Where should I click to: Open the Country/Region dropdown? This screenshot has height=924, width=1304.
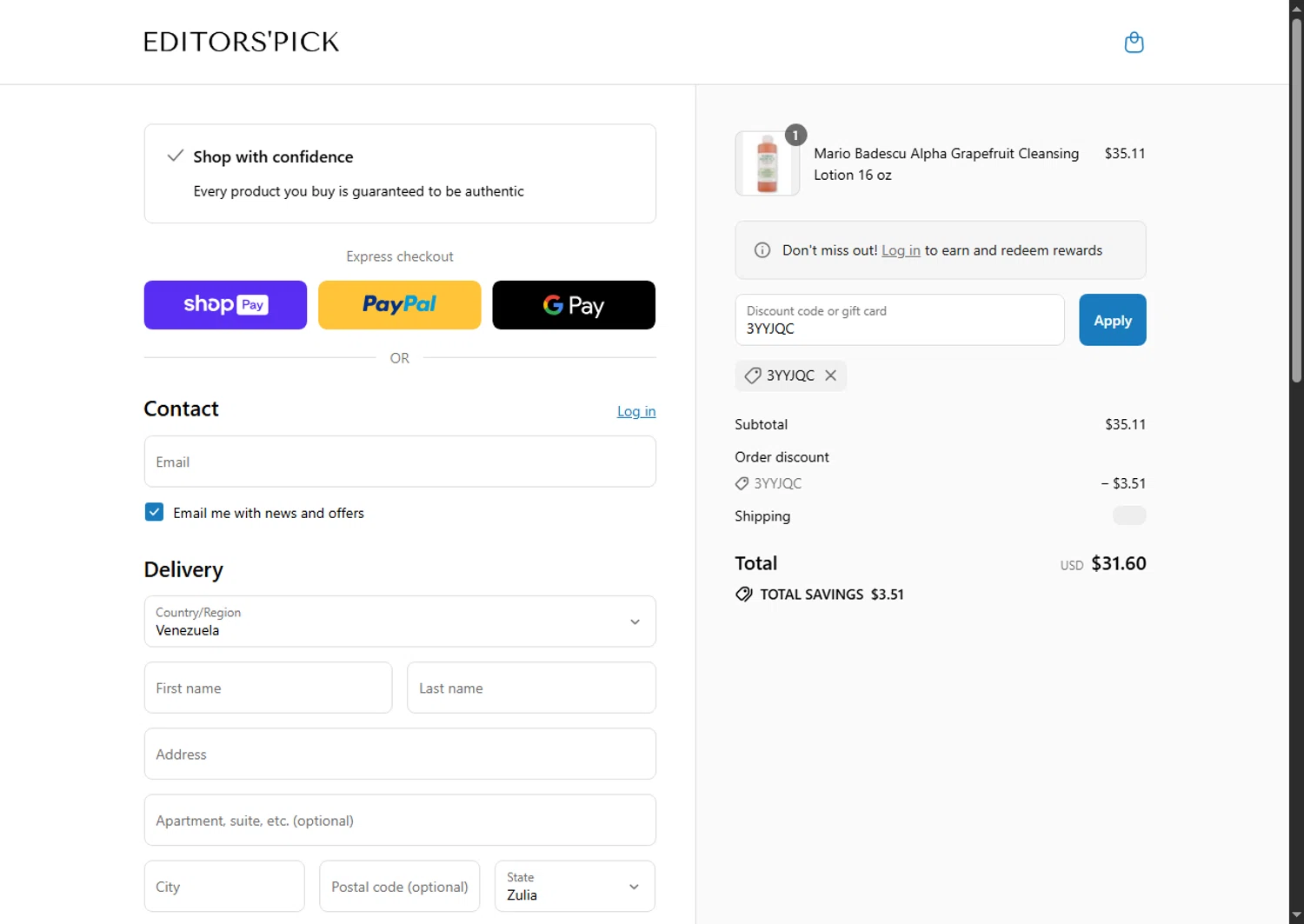(x=400, y=622)
